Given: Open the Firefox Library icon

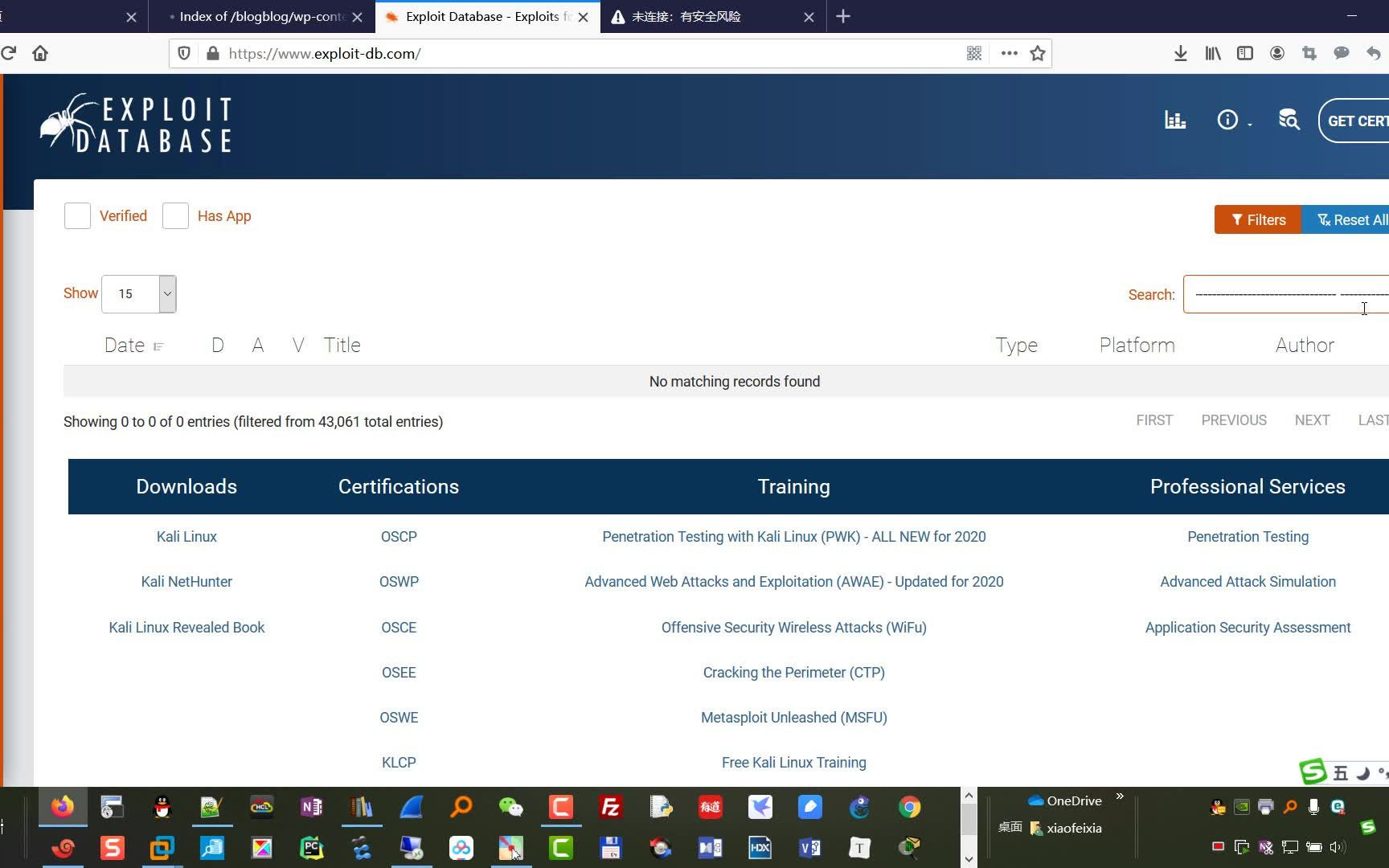Looking at the screenshot, I should point(1213,54).
